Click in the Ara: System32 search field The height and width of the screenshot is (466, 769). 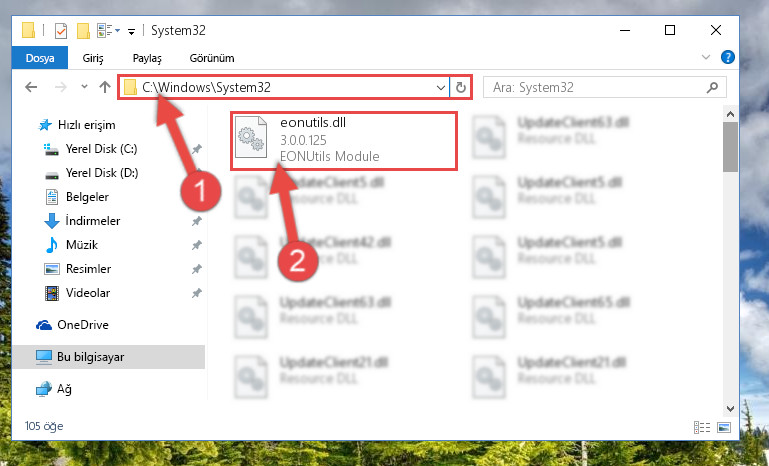(596, 87)
